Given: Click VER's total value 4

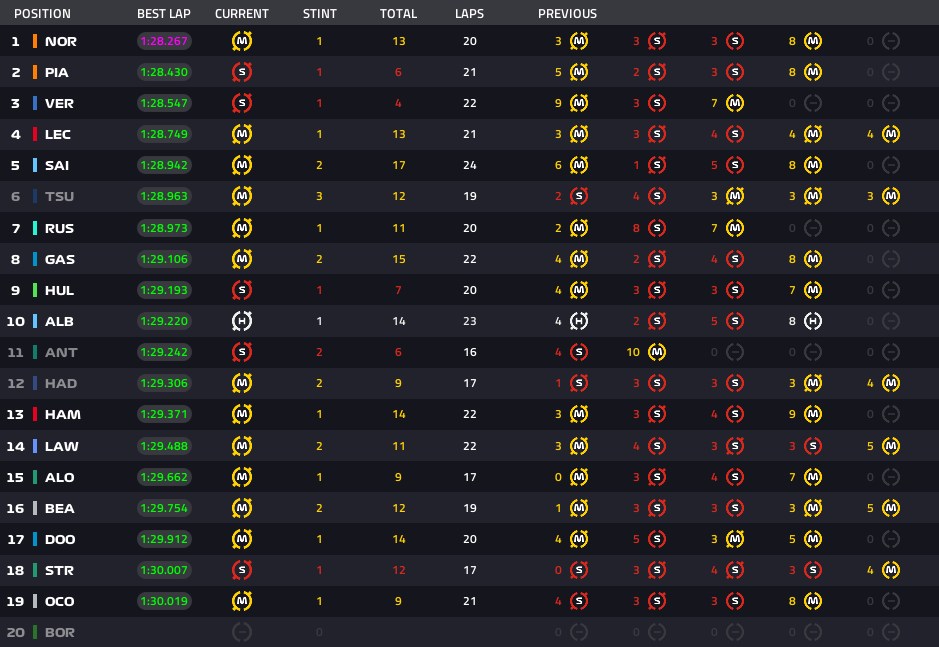Looking at the screenshot, I should [x=398, y=103].
